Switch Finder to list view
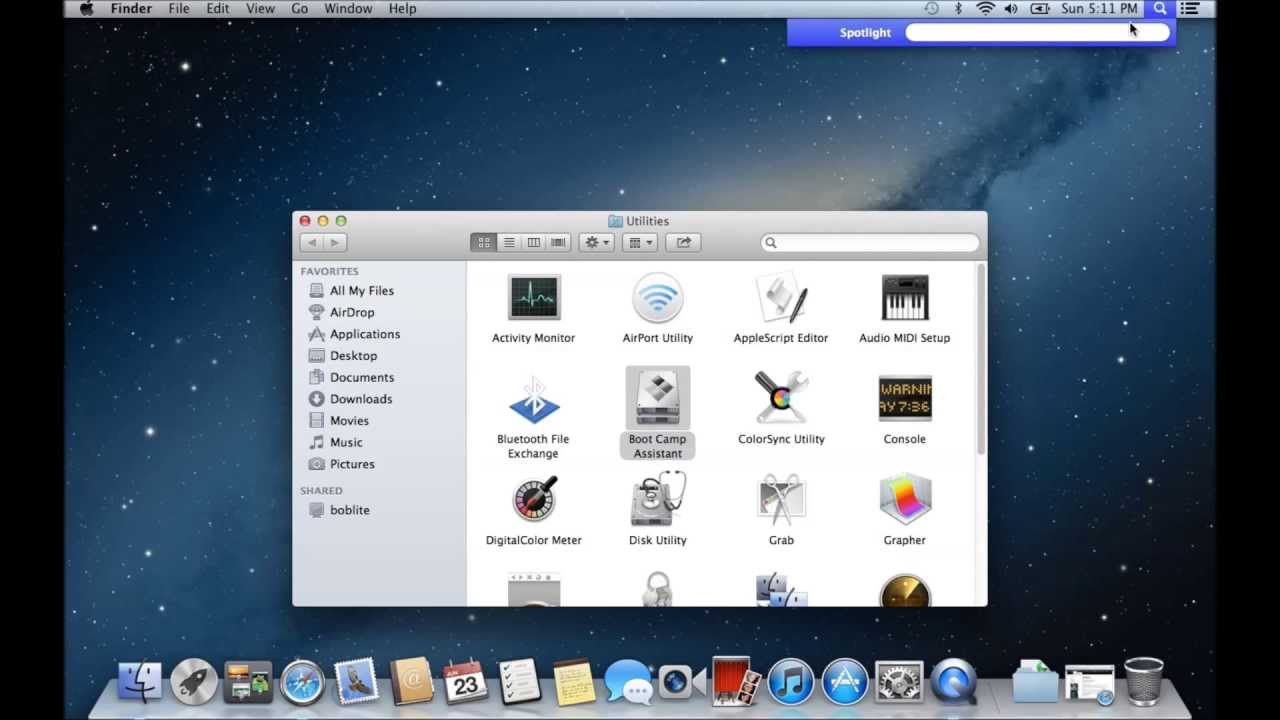1280x720 pixels. 509,242
